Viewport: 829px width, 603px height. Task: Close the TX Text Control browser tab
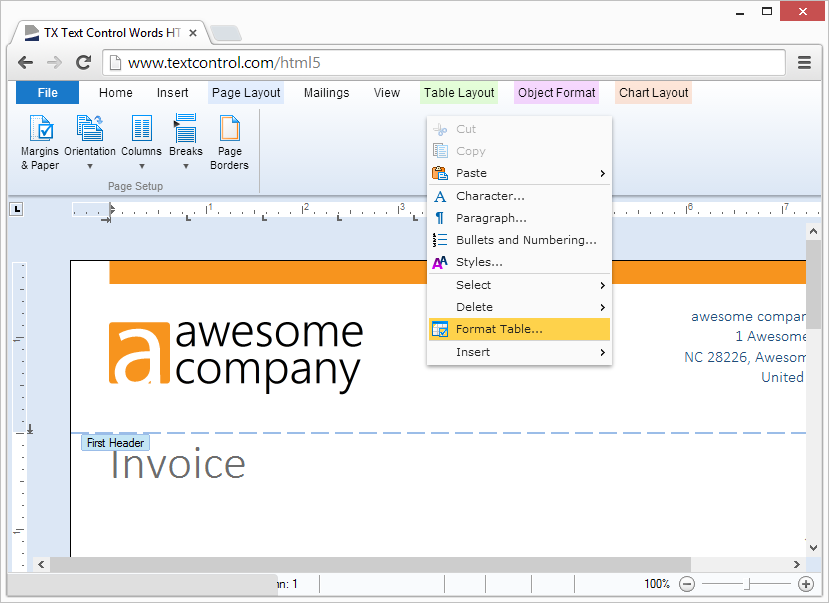(x=193, y=33)
